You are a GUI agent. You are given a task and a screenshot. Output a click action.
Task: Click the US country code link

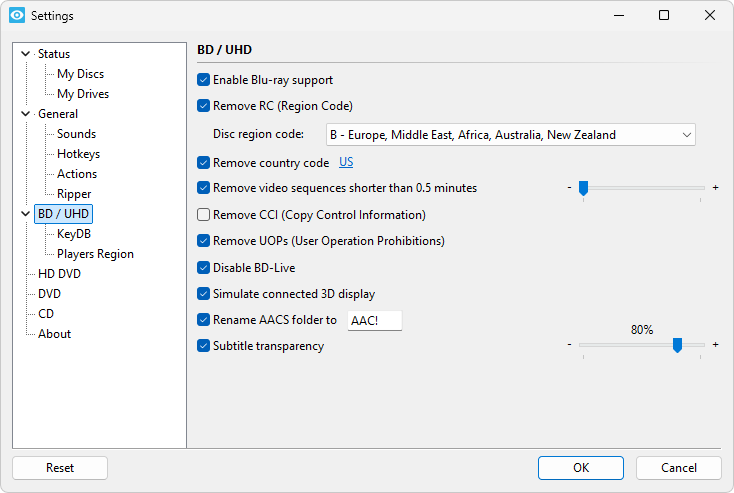pyautogui.click(x=346, y=162)
